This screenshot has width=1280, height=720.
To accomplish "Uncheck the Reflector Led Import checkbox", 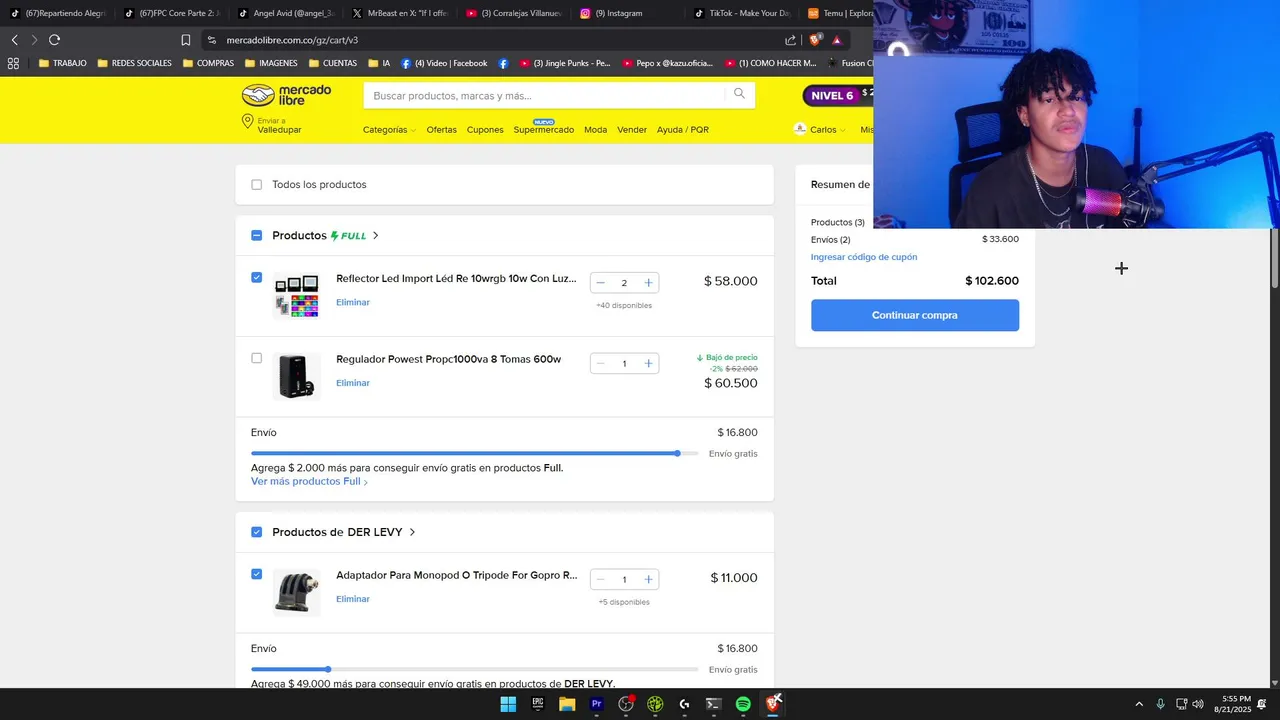I will pyautogui.click(x=256, y=277).
